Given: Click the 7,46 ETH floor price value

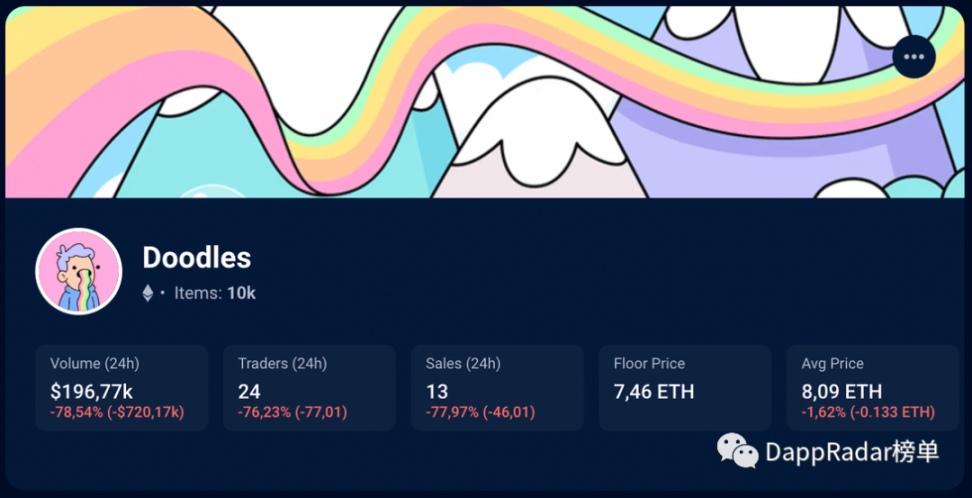Looking at the screenshot, I should [654, 392].
